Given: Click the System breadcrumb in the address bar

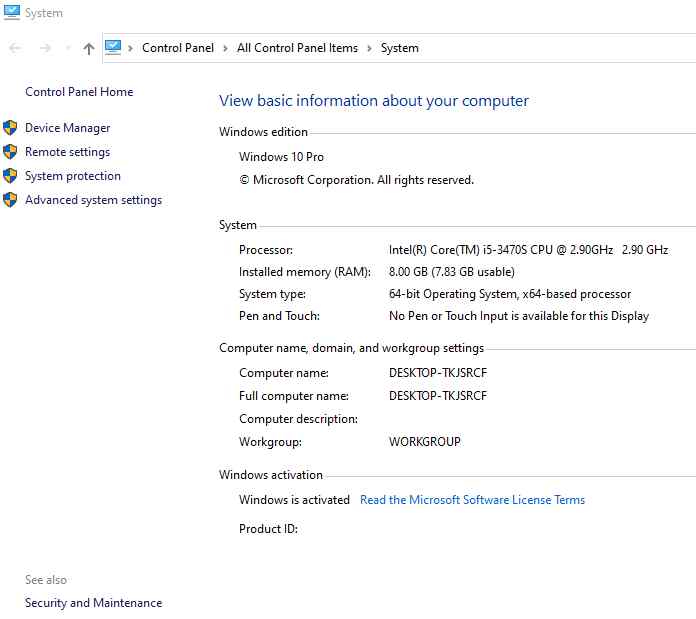Looking at the screenshot, I should tap(399, 48).
